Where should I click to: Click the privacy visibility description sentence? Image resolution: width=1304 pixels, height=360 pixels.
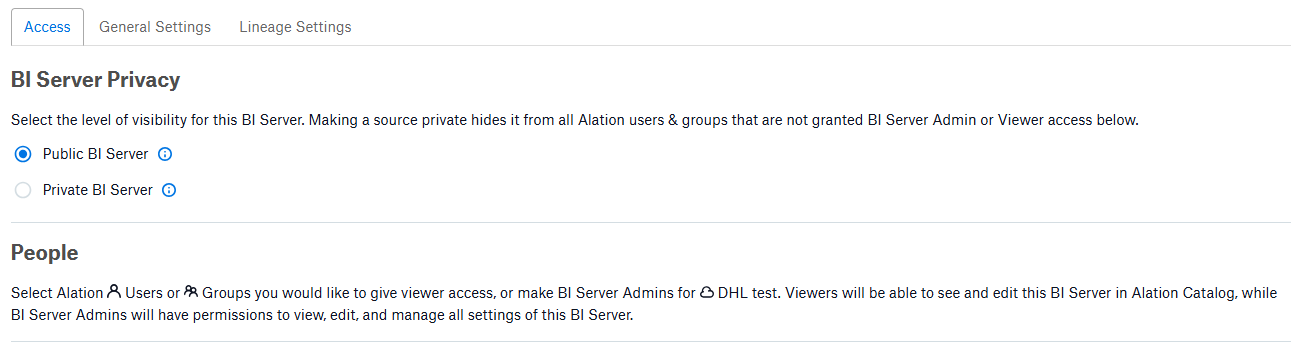(x=575, y=120)
